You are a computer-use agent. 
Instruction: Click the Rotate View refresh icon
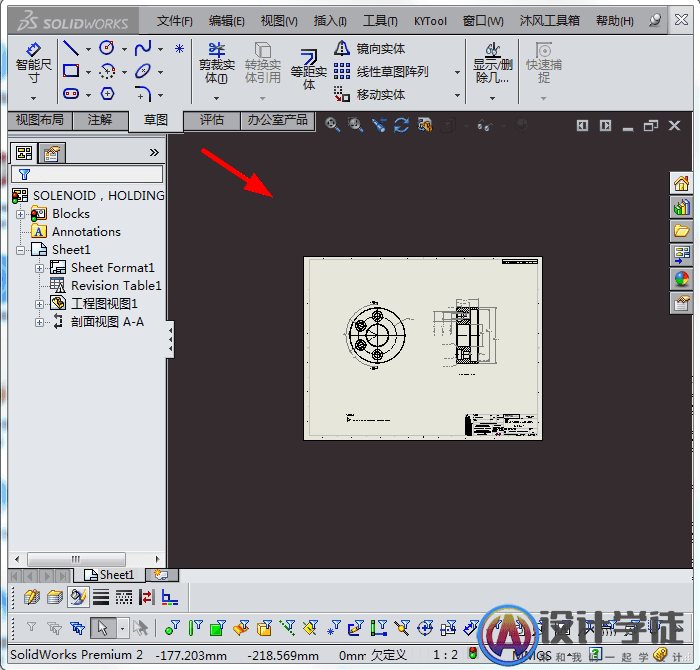point(401,125)
